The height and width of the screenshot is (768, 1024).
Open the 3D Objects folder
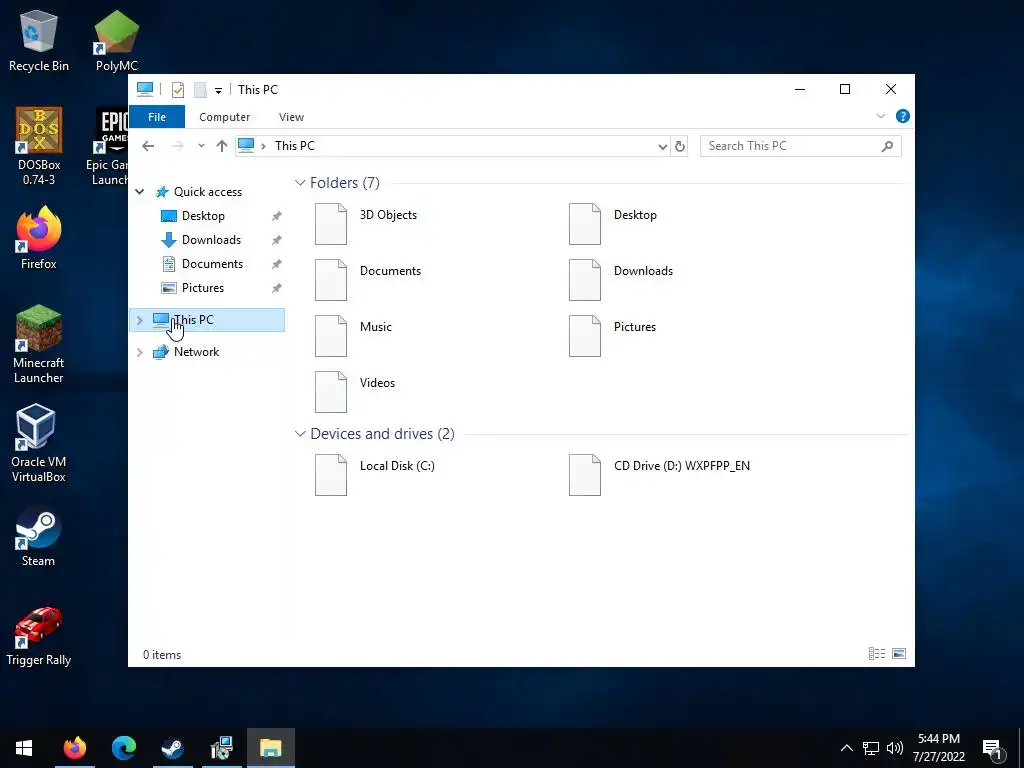(x=366, y=224)
